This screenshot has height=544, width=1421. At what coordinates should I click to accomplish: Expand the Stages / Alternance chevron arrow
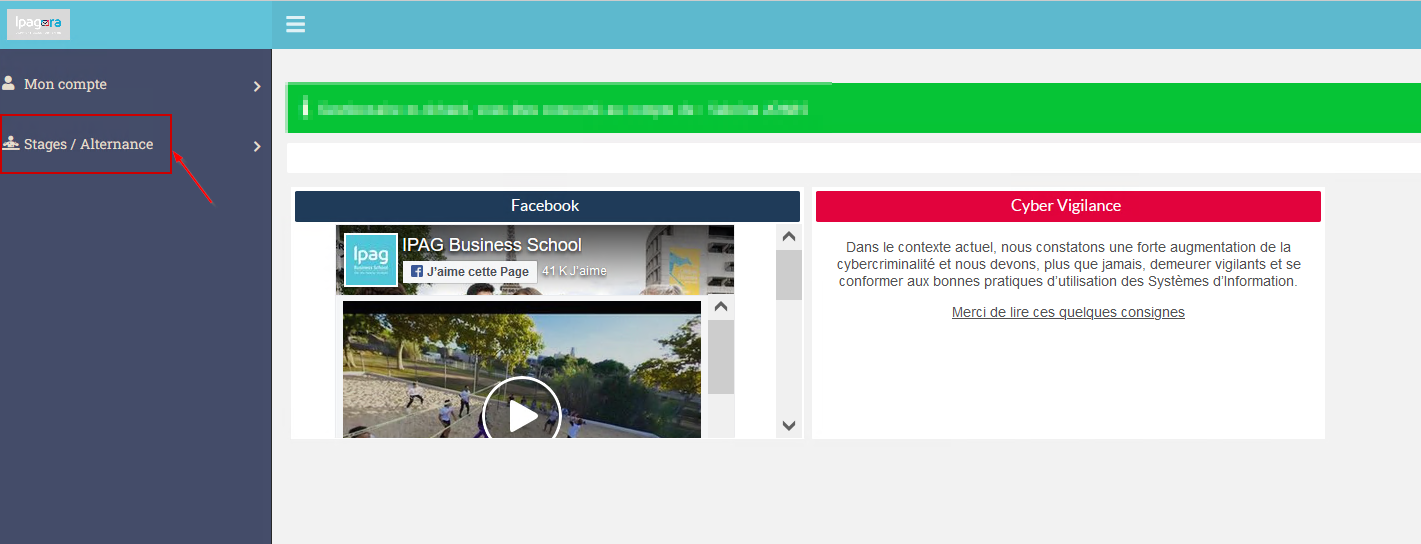257,147
